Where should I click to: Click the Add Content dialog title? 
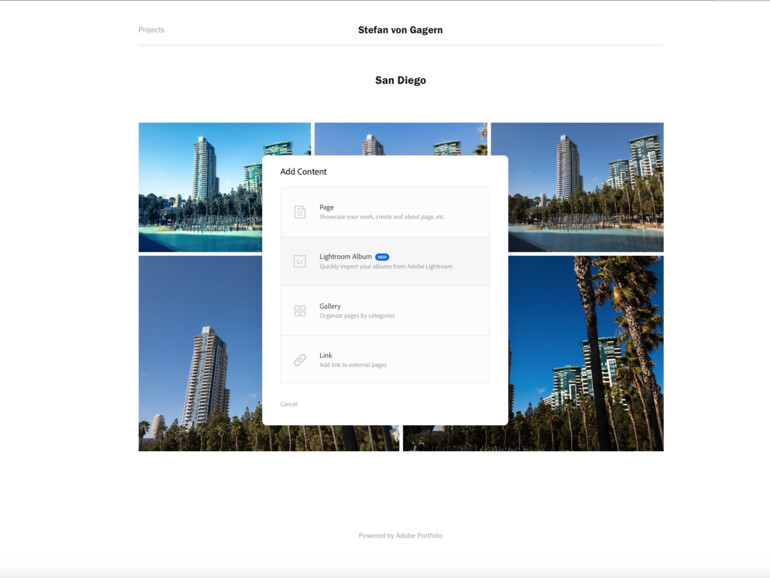303,171
